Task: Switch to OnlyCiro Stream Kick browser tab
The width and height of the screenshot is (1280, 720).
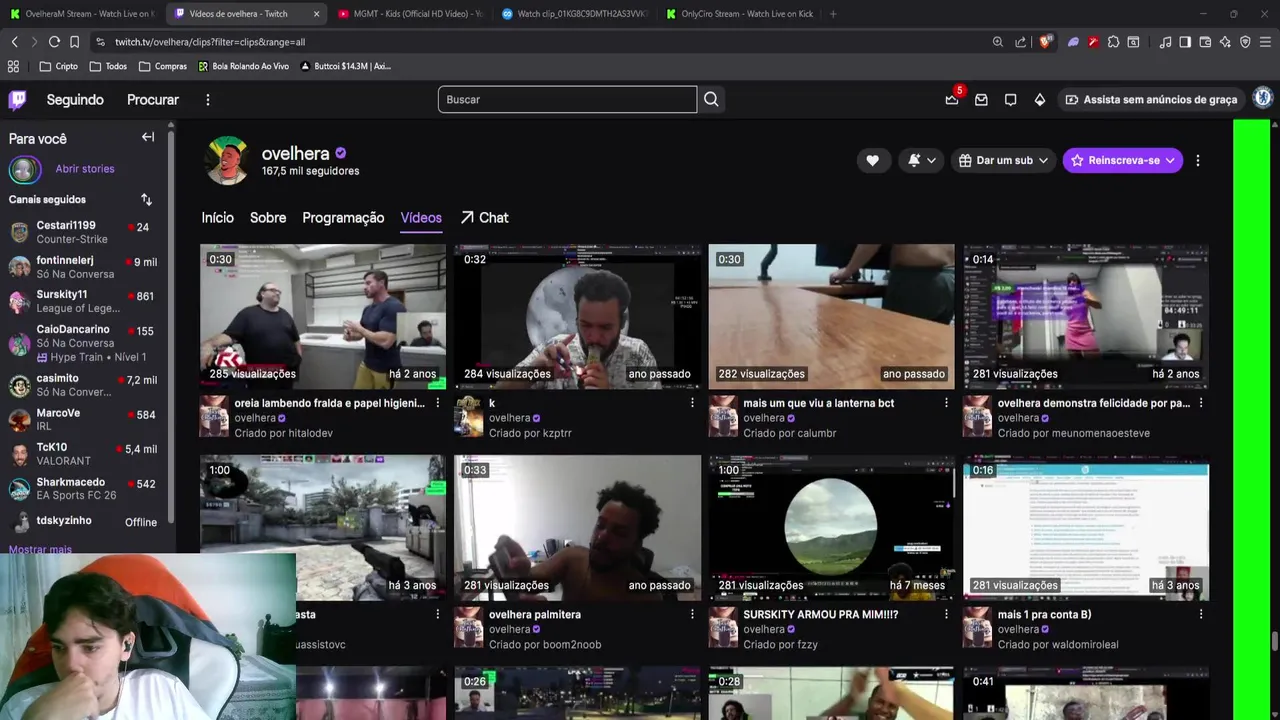Action: coord(738,14)
